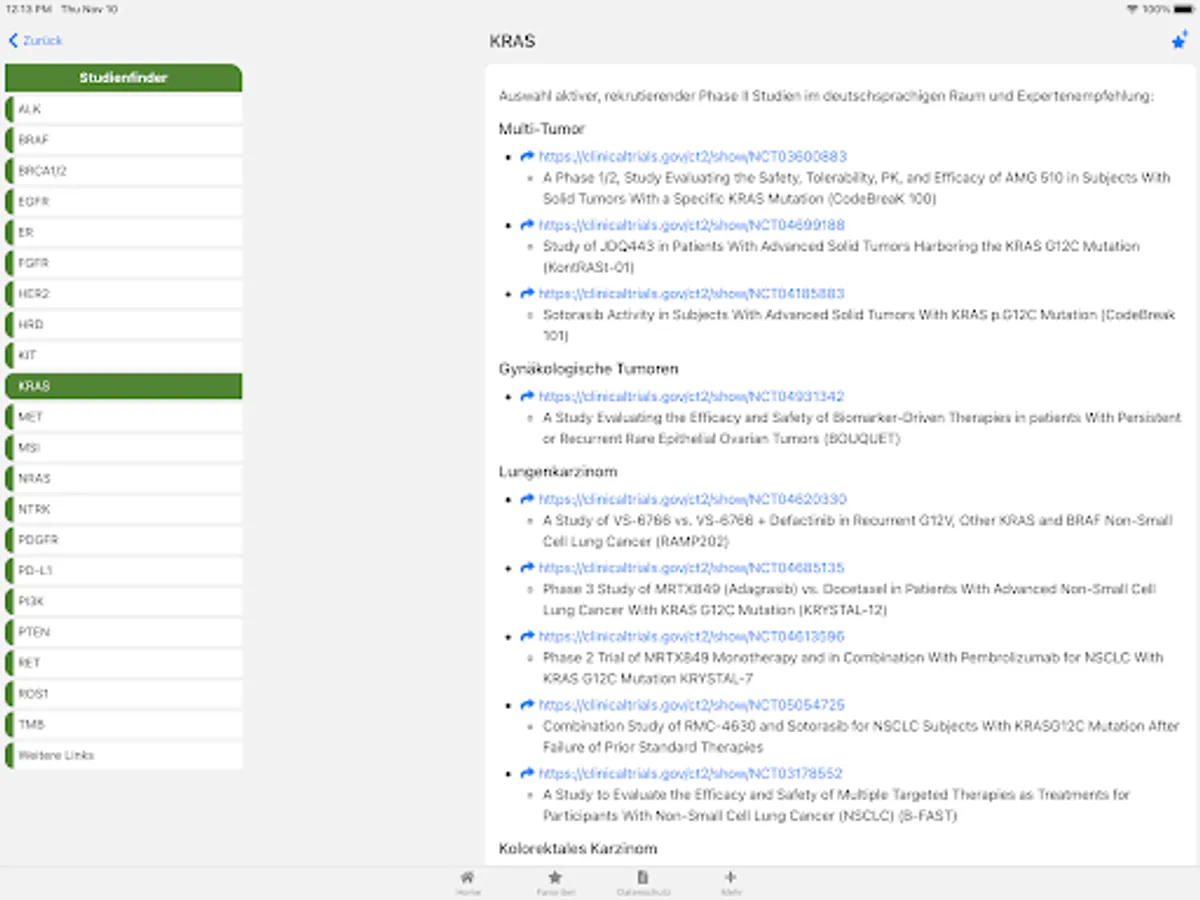This screenshot has height=900, width=1200.
Task: Tap share arrow icon beside NCT04620330
Action: [527, 500]
